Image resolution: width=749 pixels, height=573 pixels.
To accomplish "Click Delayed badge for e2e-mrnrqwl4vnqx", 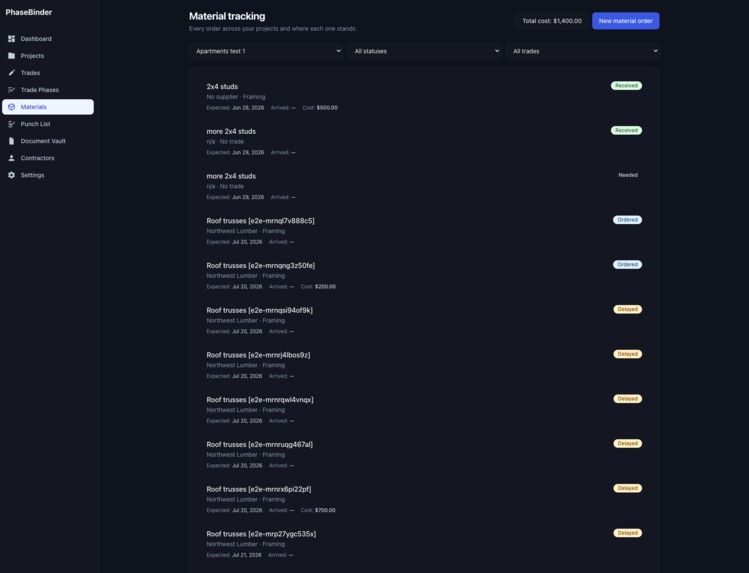I will 628,399.
